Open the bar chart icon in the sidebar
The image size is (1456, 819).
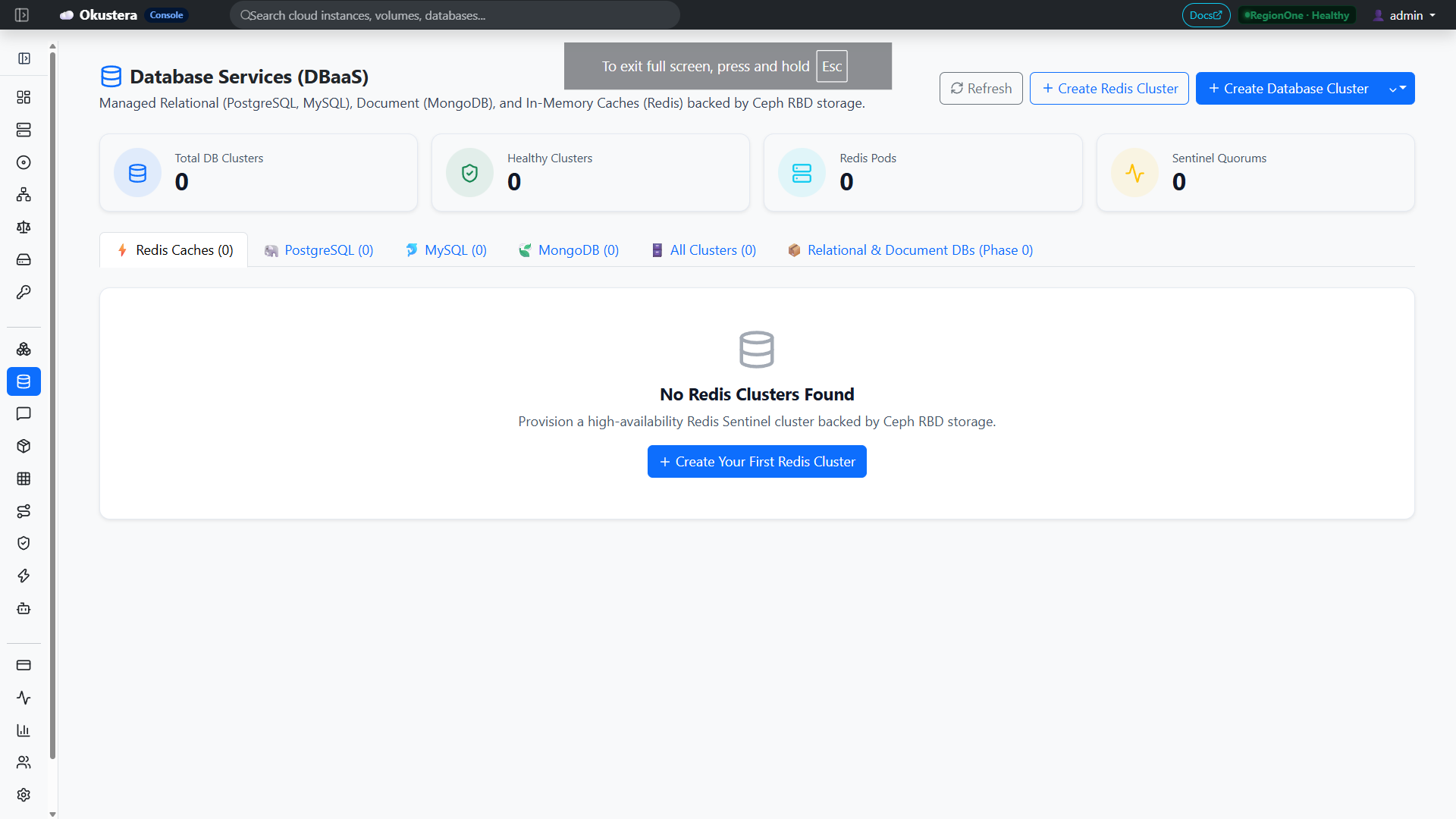point(24,730)
